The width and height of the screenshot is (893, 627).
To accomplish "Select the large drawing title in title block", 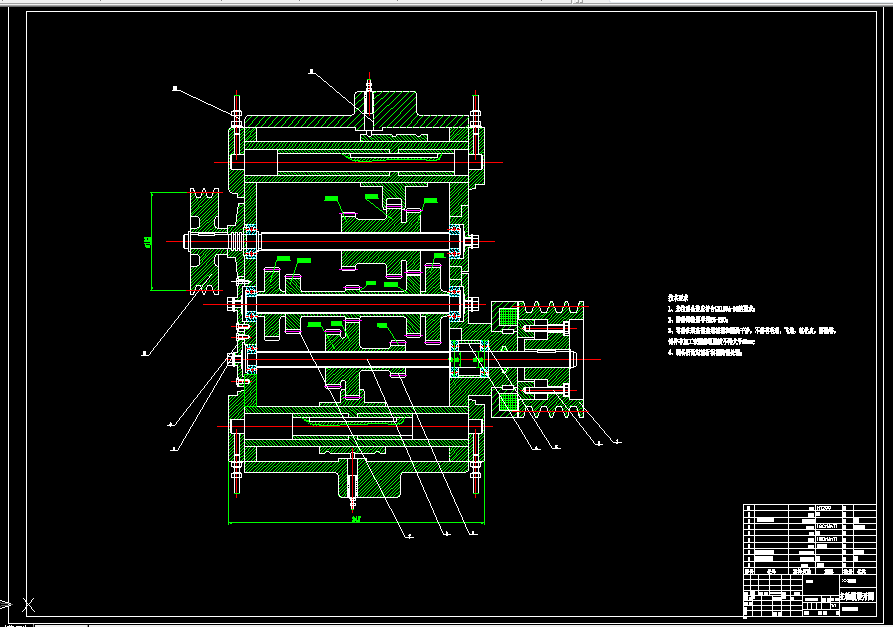I will tap(857, 597).
